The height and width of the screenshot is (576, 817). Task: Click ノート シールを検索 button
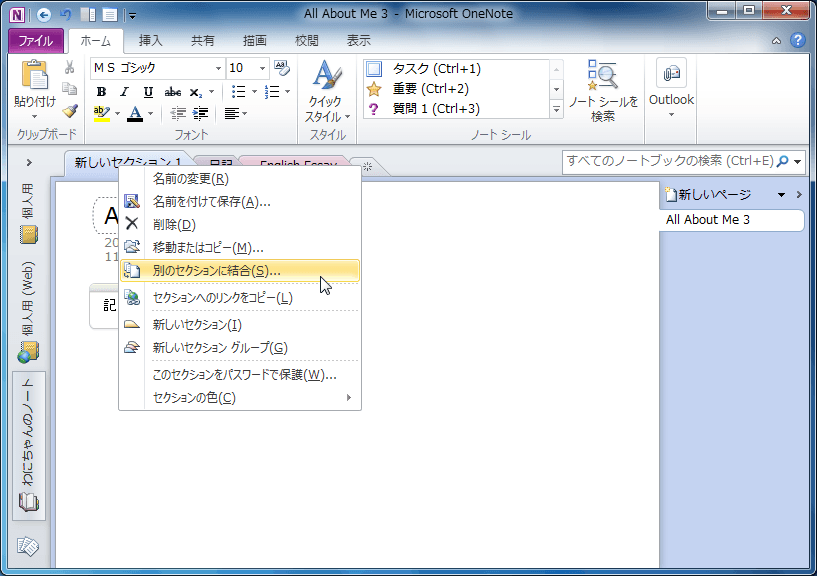coord(603,91)
